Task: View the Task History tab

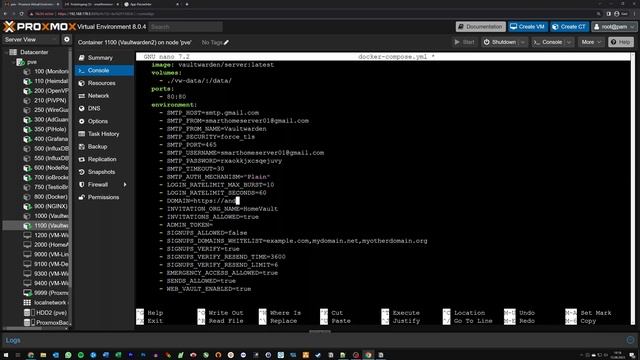Action: pos(103,134)
